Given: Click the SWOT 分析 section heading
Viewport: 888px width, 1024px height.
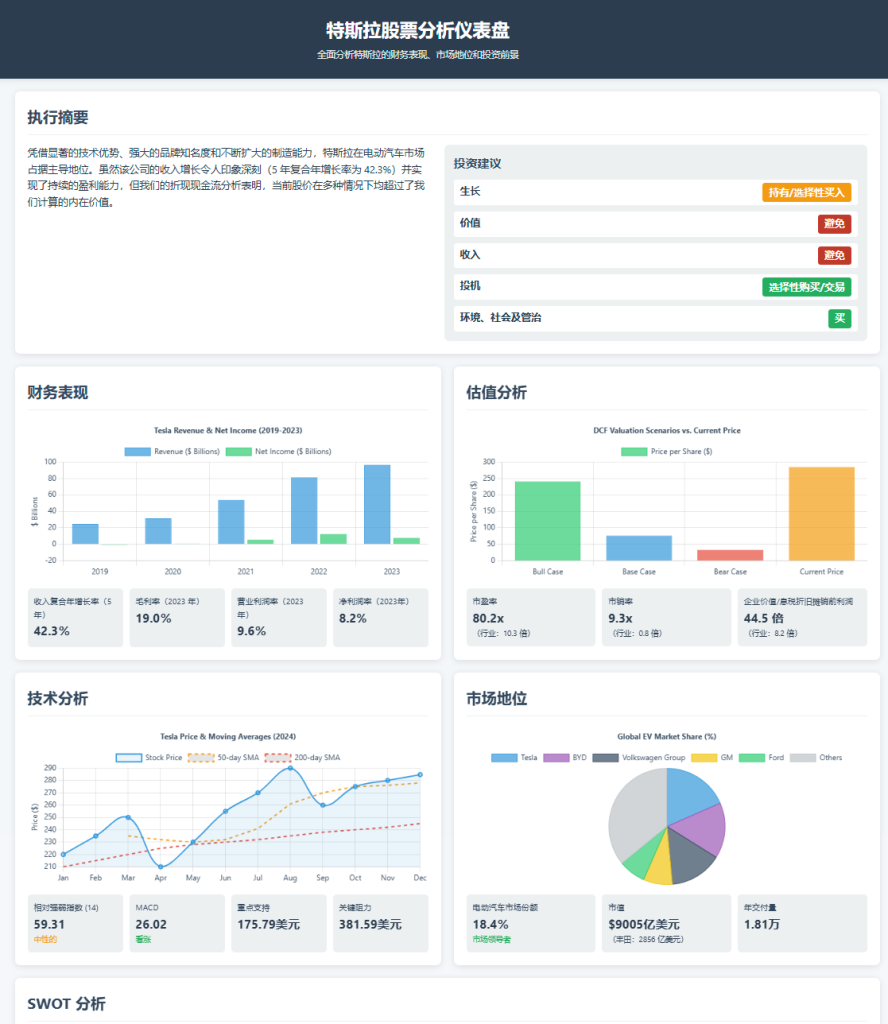Looking at the screenshot, I should pyautogui.click(x=66, y=1004).
